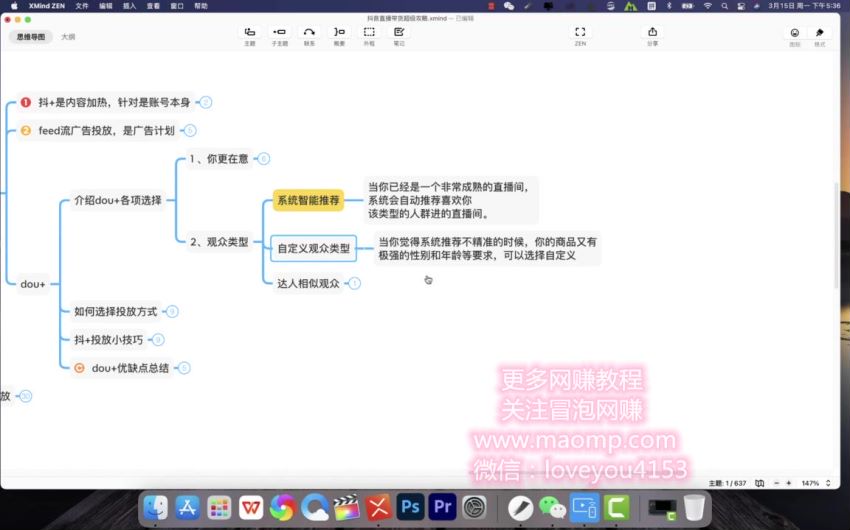Switch to the 大纲 outline tab

tap(68, 37)
